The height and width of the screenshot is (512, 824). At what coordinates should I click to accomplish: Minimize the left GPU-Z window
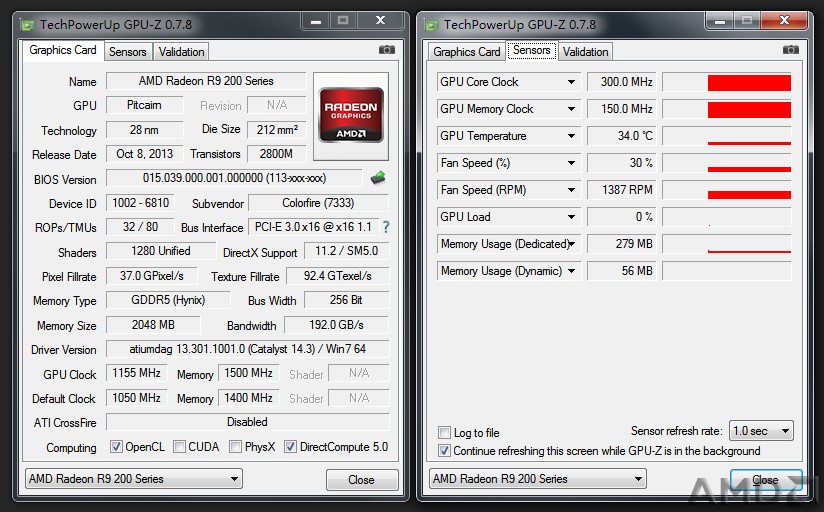click(316, 21)
